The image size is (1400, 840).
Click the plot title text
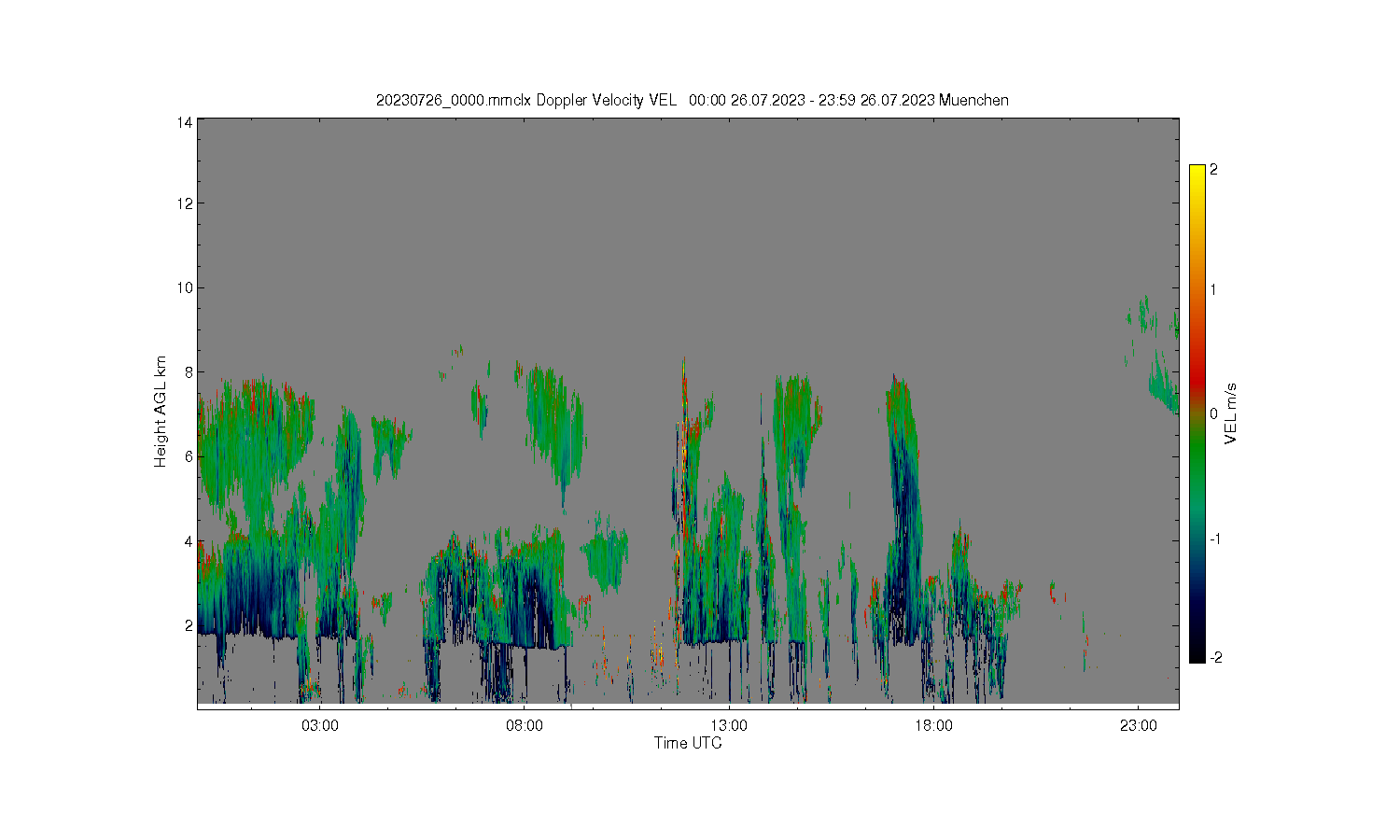click(692, 100)
